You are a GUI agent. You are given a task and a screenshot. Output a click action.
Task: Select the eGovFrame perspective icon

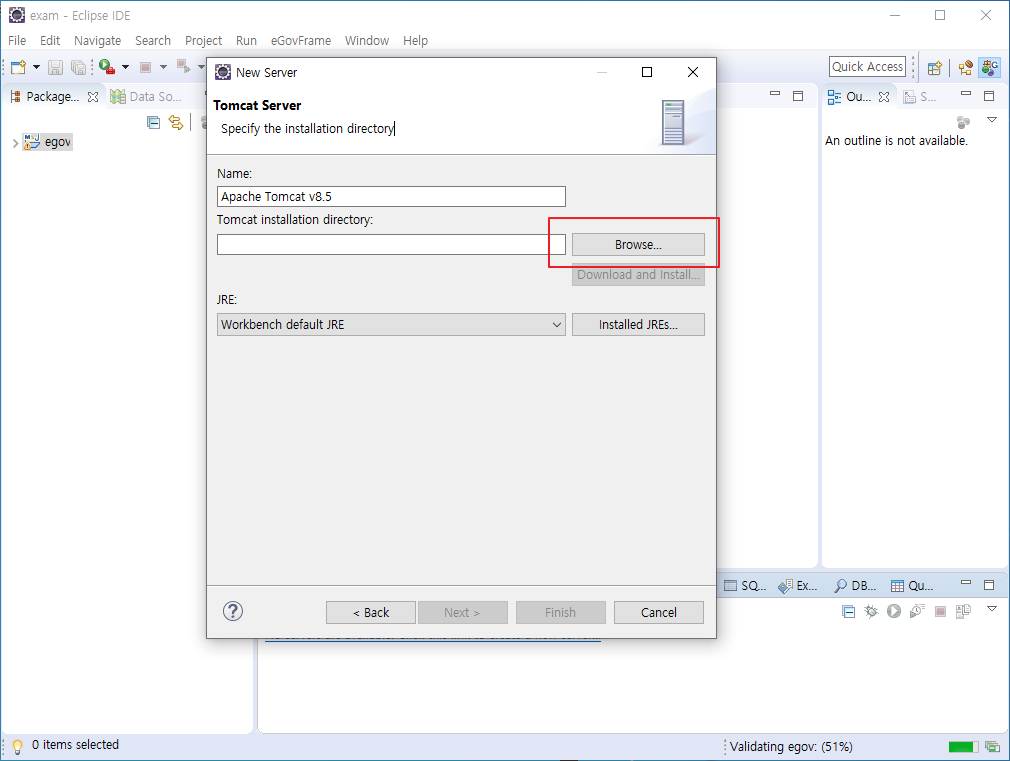(x=990, y=67)
